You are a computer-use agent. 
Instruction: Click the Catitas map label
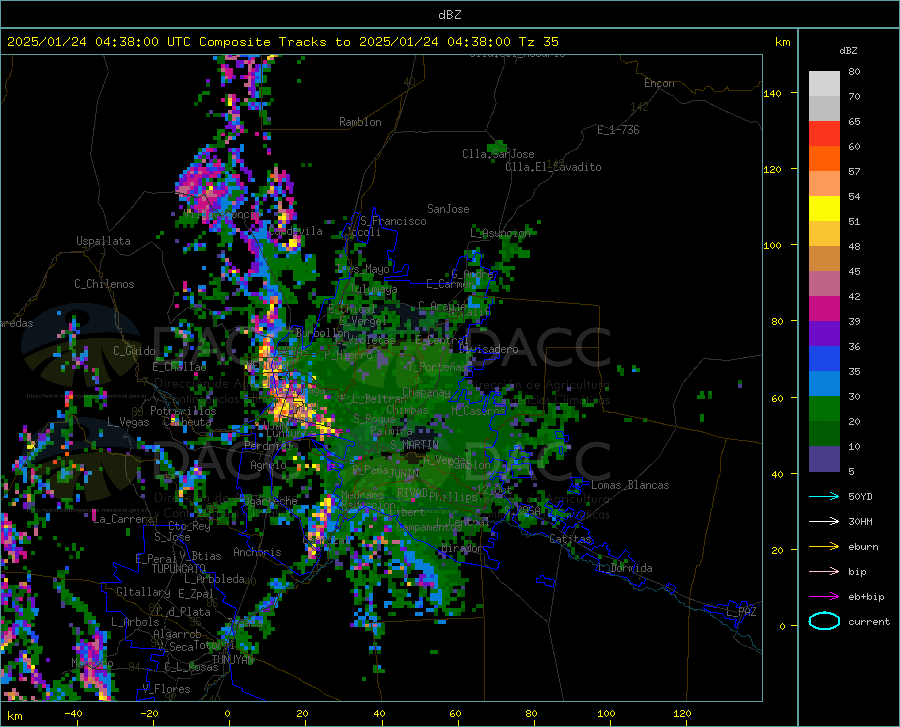(570, 539)
